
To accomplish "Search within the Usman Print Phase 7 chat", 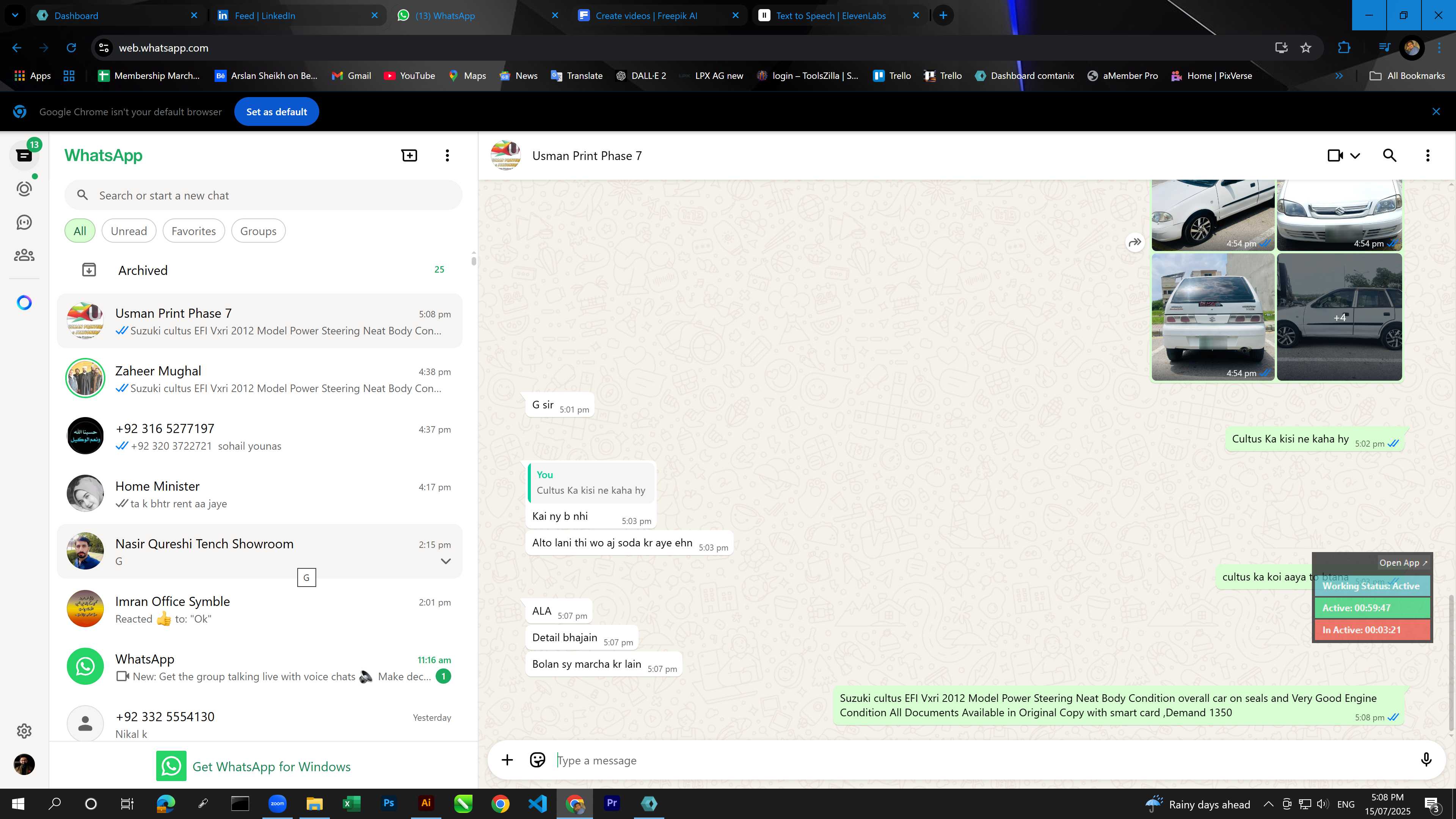I will (x=1390, y=155).
